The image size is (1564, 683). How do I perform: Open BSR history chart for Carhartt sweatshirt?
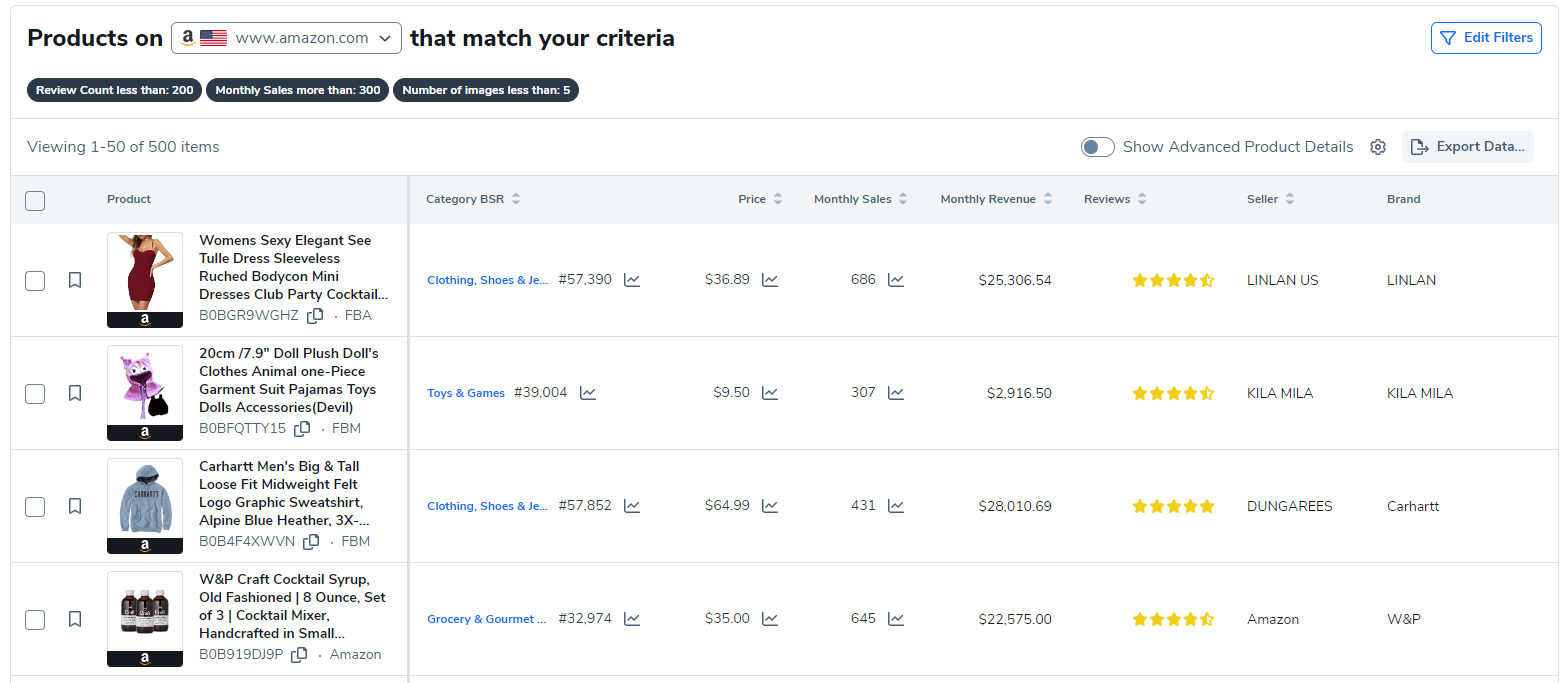(x=632, y=506)
